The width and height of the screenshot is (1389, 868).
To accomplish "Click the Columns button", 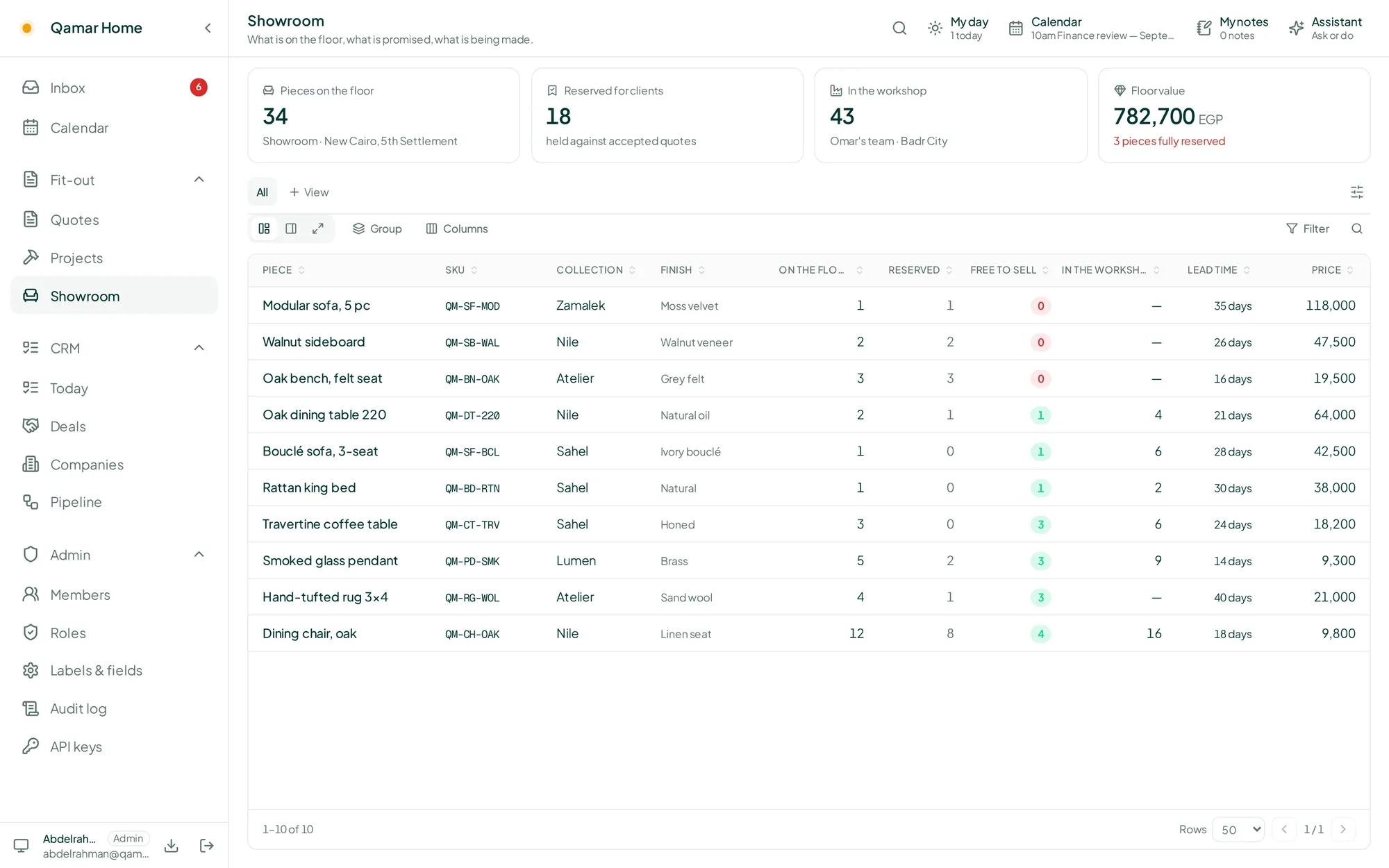I will point(456,228).
